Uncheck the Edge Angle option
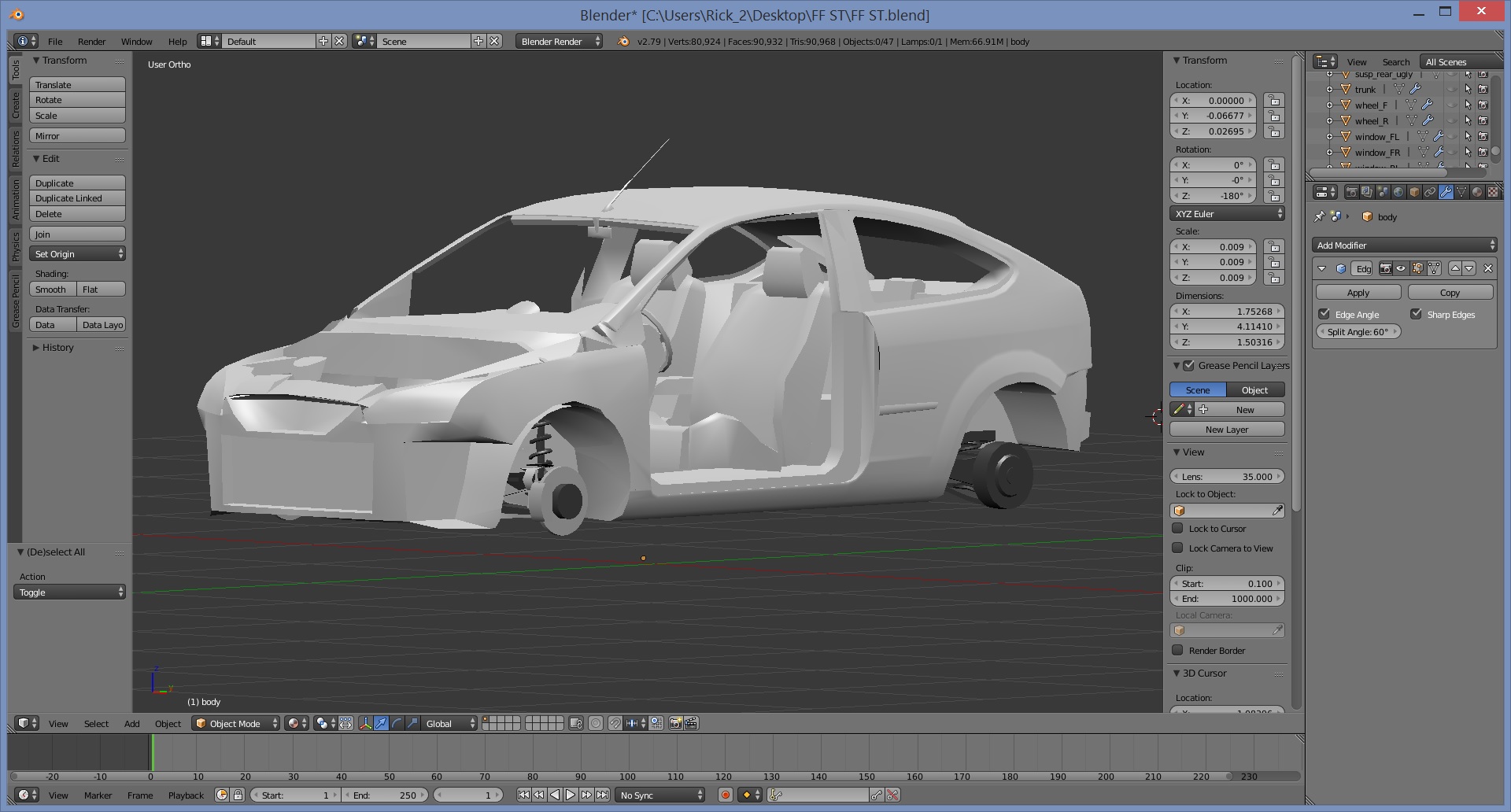 [x=1324, y=314]
